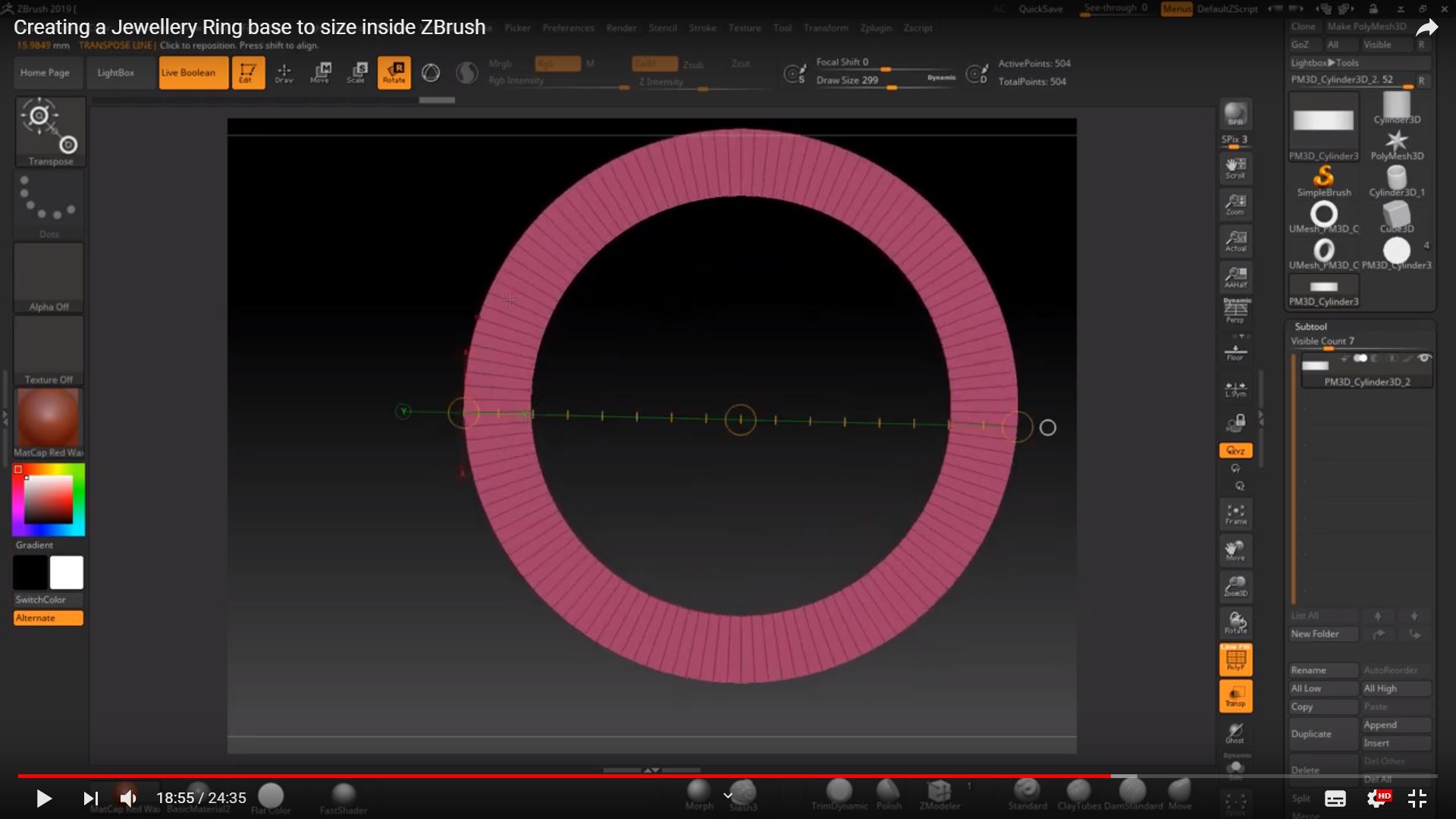This screenshot has width=1456, height=819.
Task: Open the MatCap Red Wax material picker
Action: click(49, 423)
